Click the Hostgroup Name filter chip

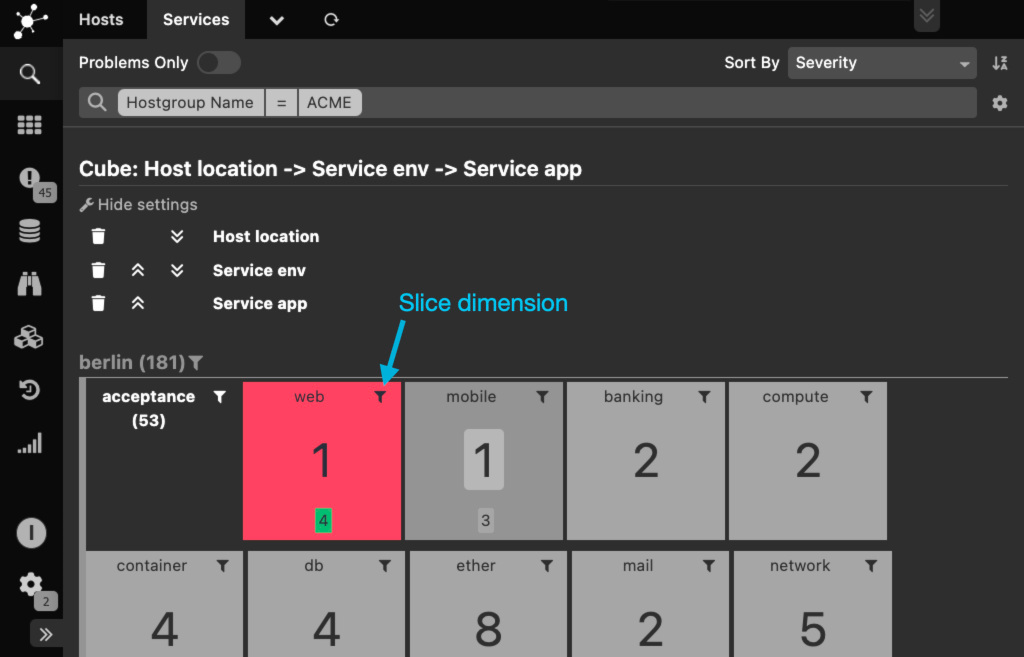click(x=190, y=103)
